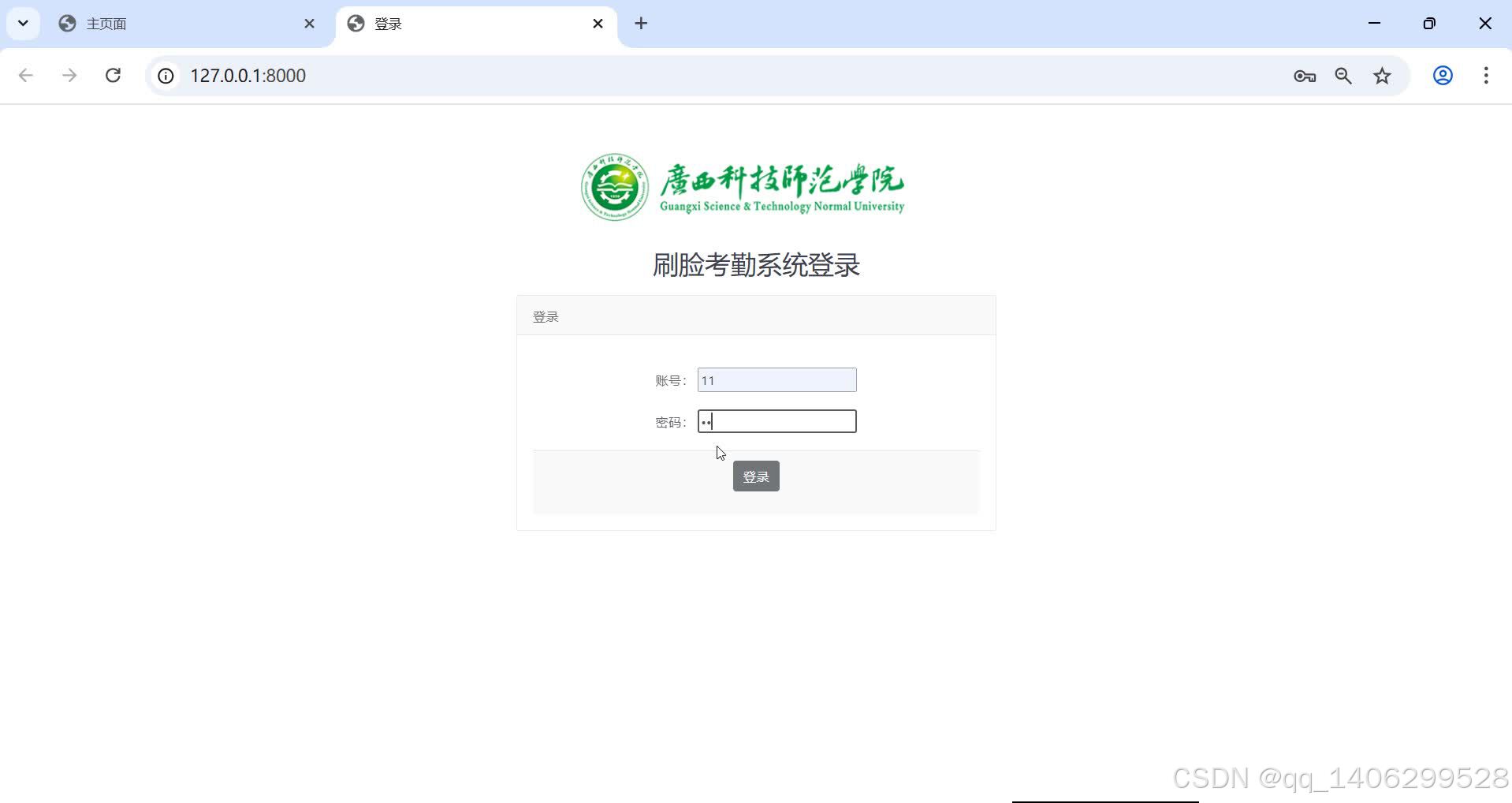Open the site information panel

pyautogui.click(x=165, y=76)
